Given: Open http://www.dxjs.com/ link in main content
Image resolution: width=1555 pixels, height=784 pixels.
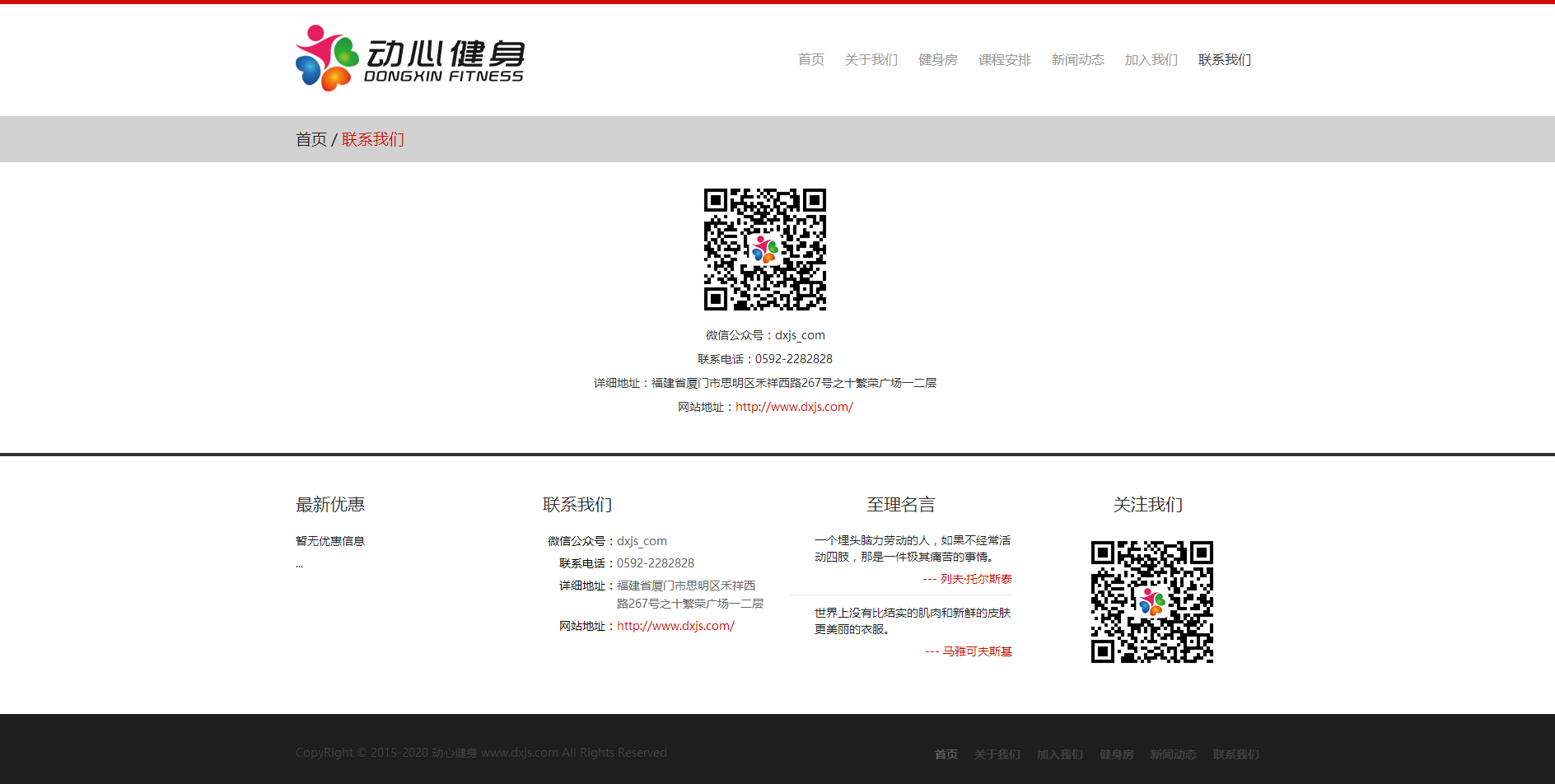Looking at the screenshot, I should click(x=793, y=406).
